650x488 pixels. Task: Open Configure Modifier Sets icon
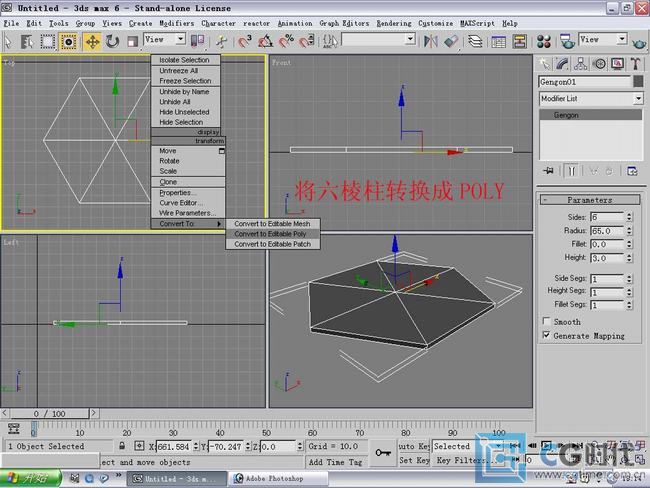click(632, 171)
